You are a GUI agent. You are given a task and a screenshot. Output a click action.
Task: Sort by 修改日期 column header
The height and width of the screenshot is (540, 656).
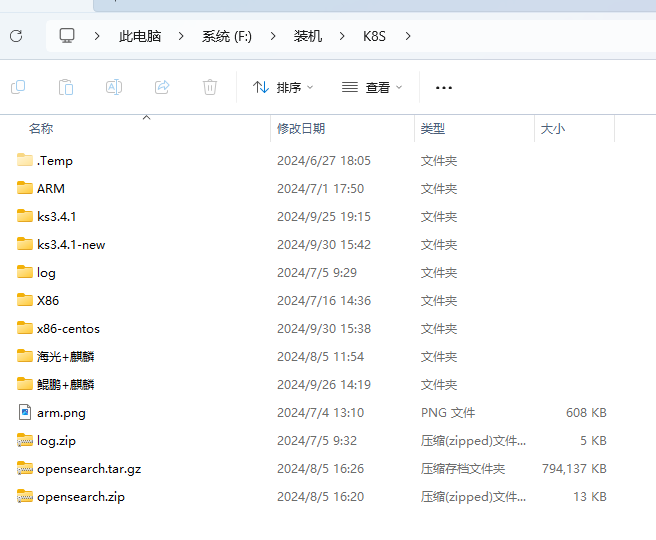301,128
